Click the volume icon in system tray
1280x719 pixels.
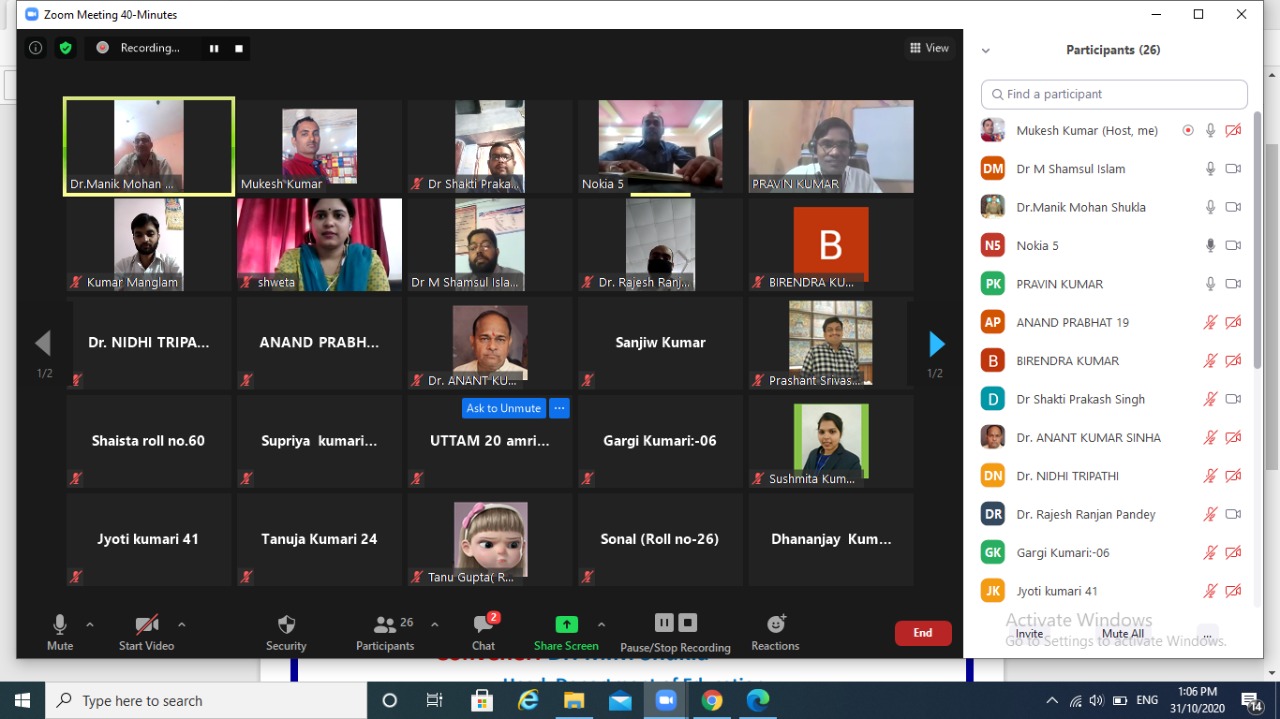1097,700
